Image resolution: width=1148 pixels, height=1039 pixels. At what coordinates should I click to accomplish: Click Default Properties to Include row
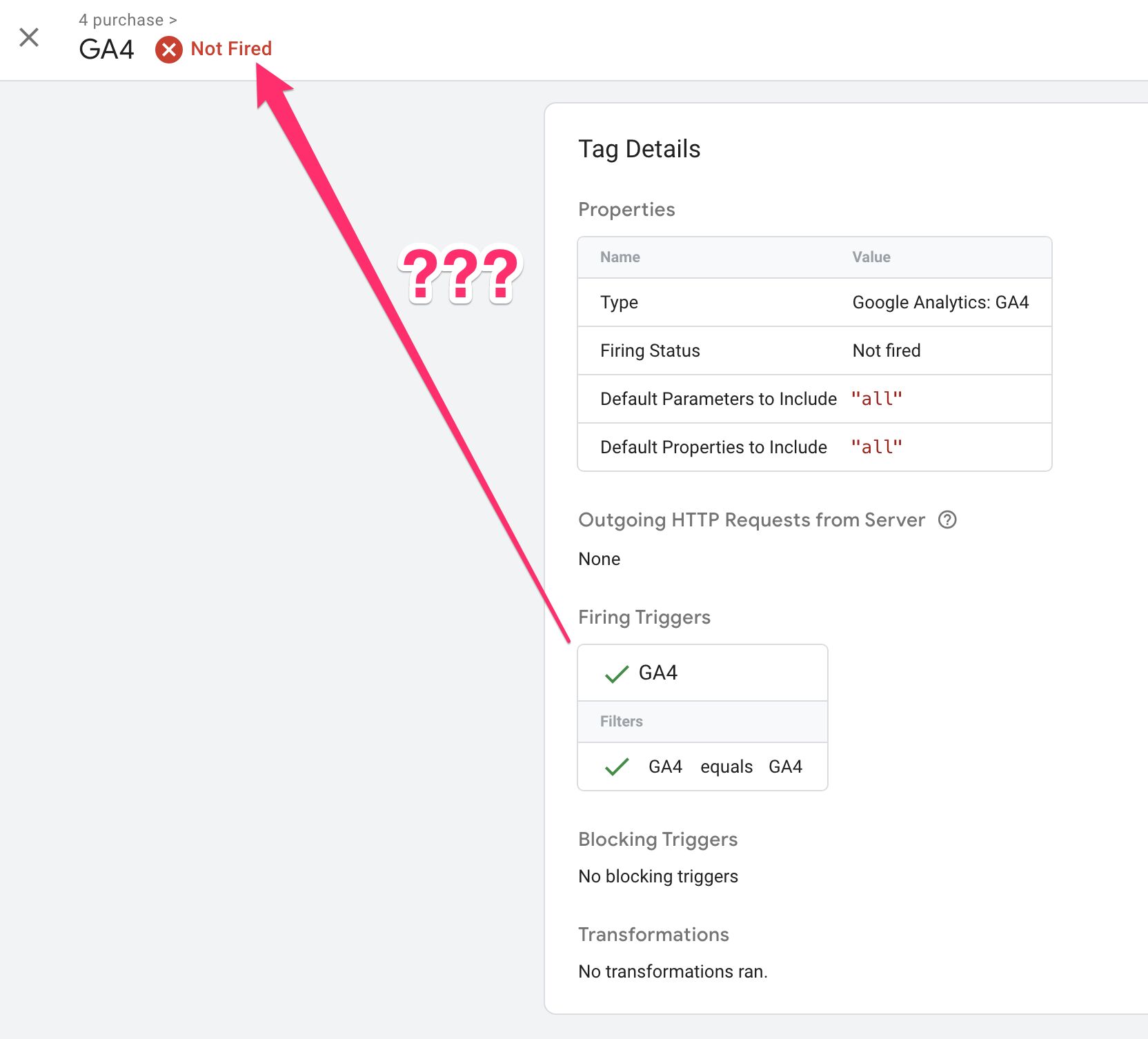coord(814,447)
